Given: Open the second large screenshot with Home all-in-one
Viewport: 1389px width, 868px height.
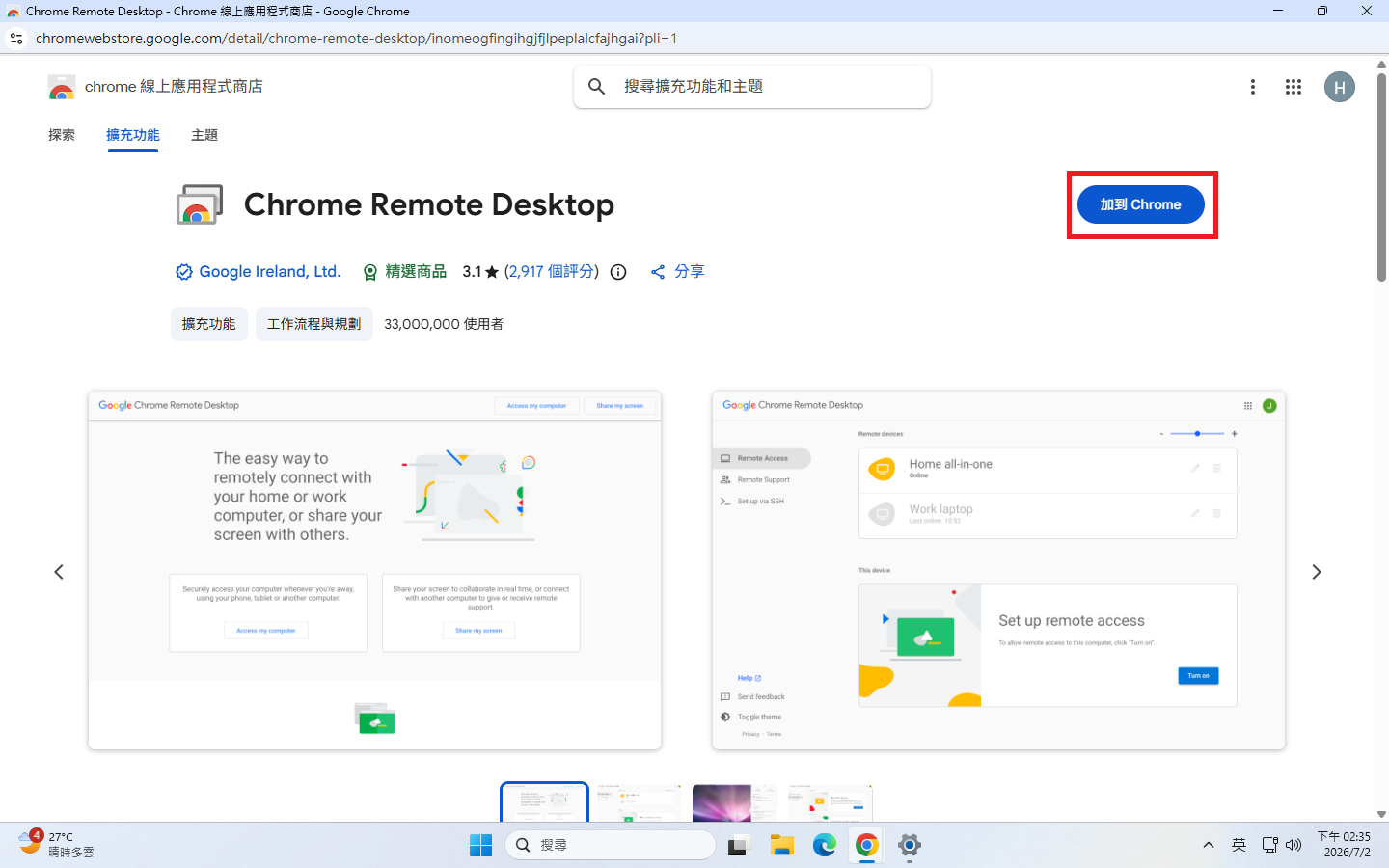Looking at the screenshot, I should [x=998, y=570].
